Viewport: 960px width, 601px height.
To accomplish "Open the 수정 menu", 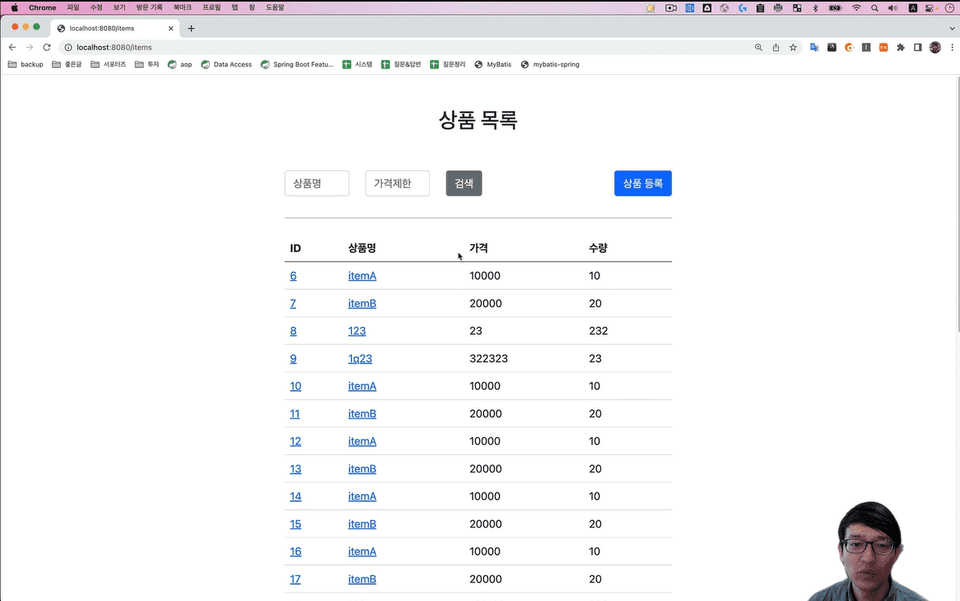I will pyautogui.click(x=96, y=8).
